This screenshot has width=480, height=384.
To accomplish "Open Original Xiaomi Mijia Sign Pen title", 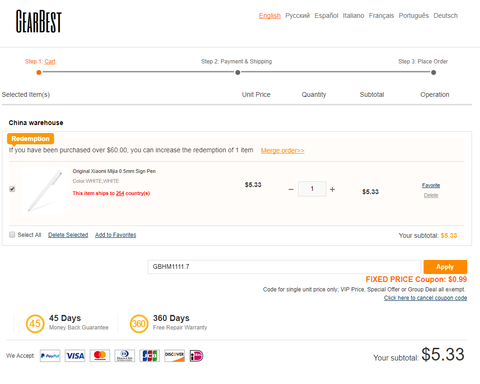I will pos(114,171).
